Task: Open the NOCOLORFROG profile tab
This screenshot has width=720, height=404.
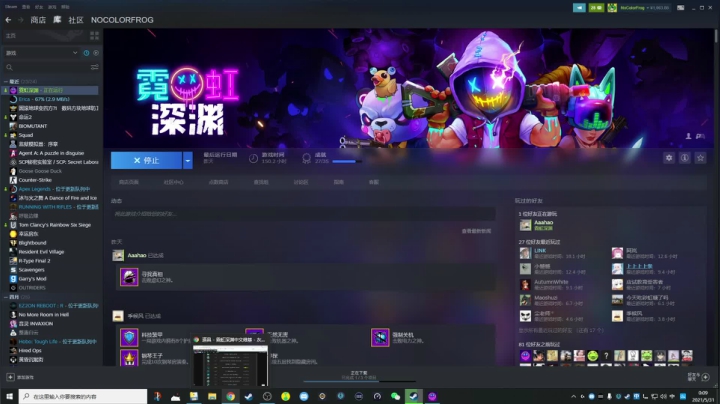Action: click(x=122, y=20)
